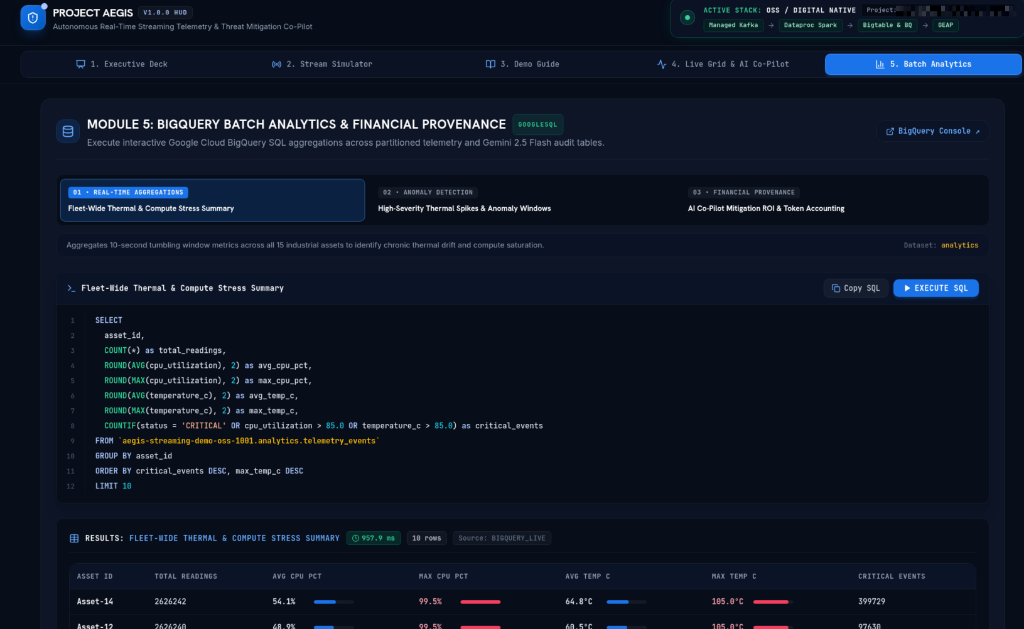Click the database icon beside Module 5 heading
Image resolution: width=1024 pixels, height=629 pixels.
68,131
